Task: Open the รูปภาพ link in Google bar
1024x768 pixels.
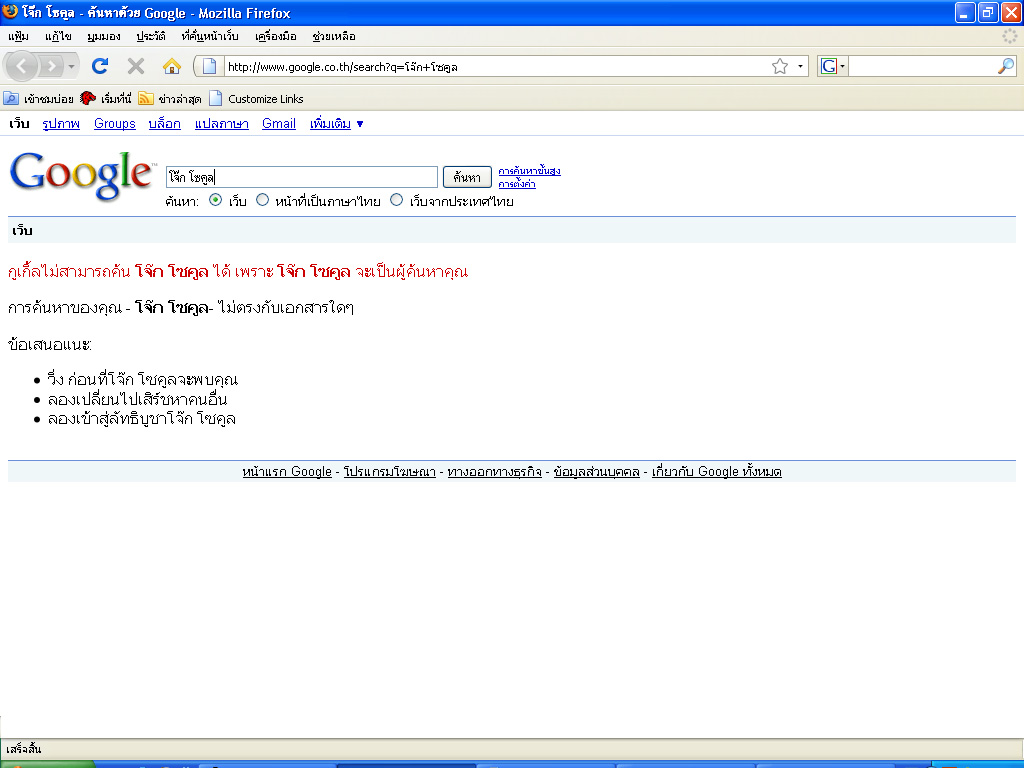Action: click(61, 123)
